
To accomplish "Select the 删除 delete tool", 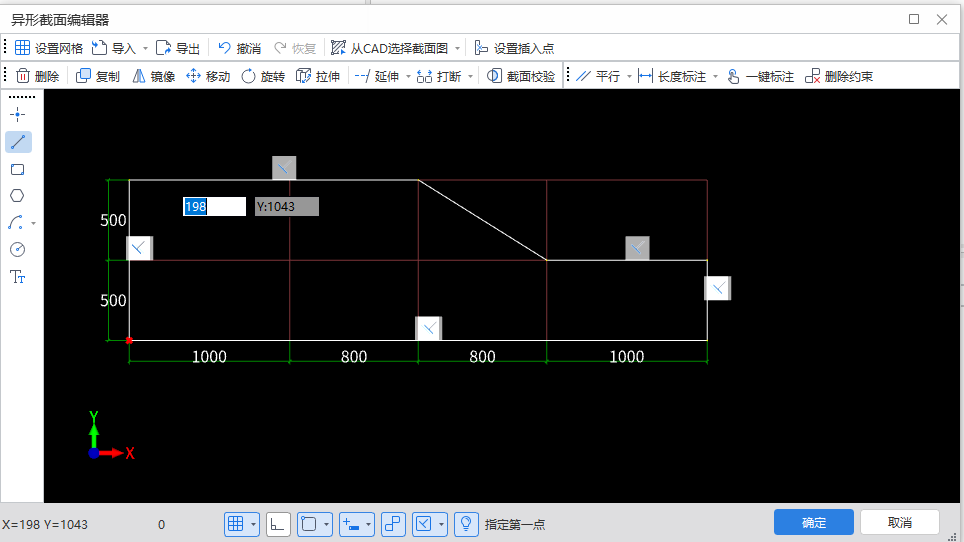I will click(x=38, y=76).
